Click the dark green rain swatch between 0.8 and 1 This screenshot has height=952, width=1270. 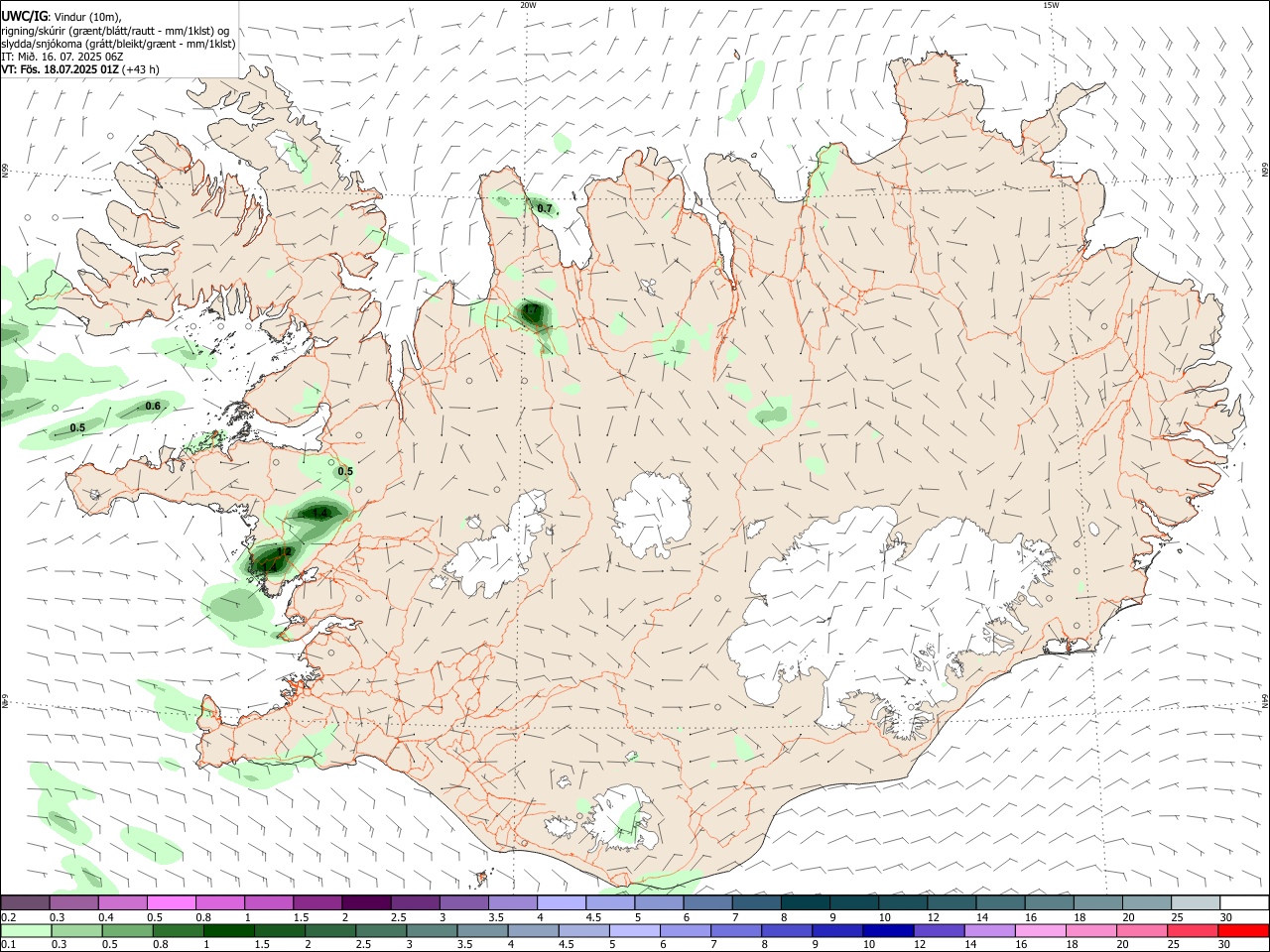pyautogui.click(x=179, y=931)
